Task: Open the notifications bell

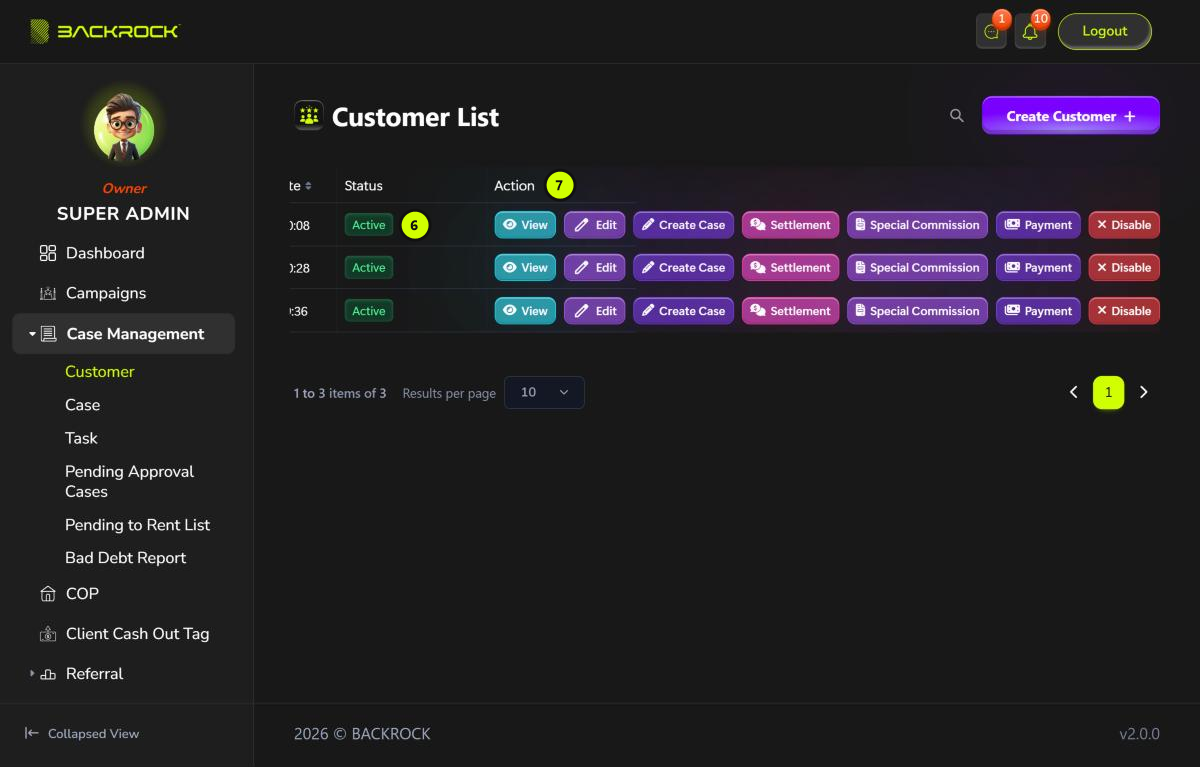Action: coord(1030,32)
